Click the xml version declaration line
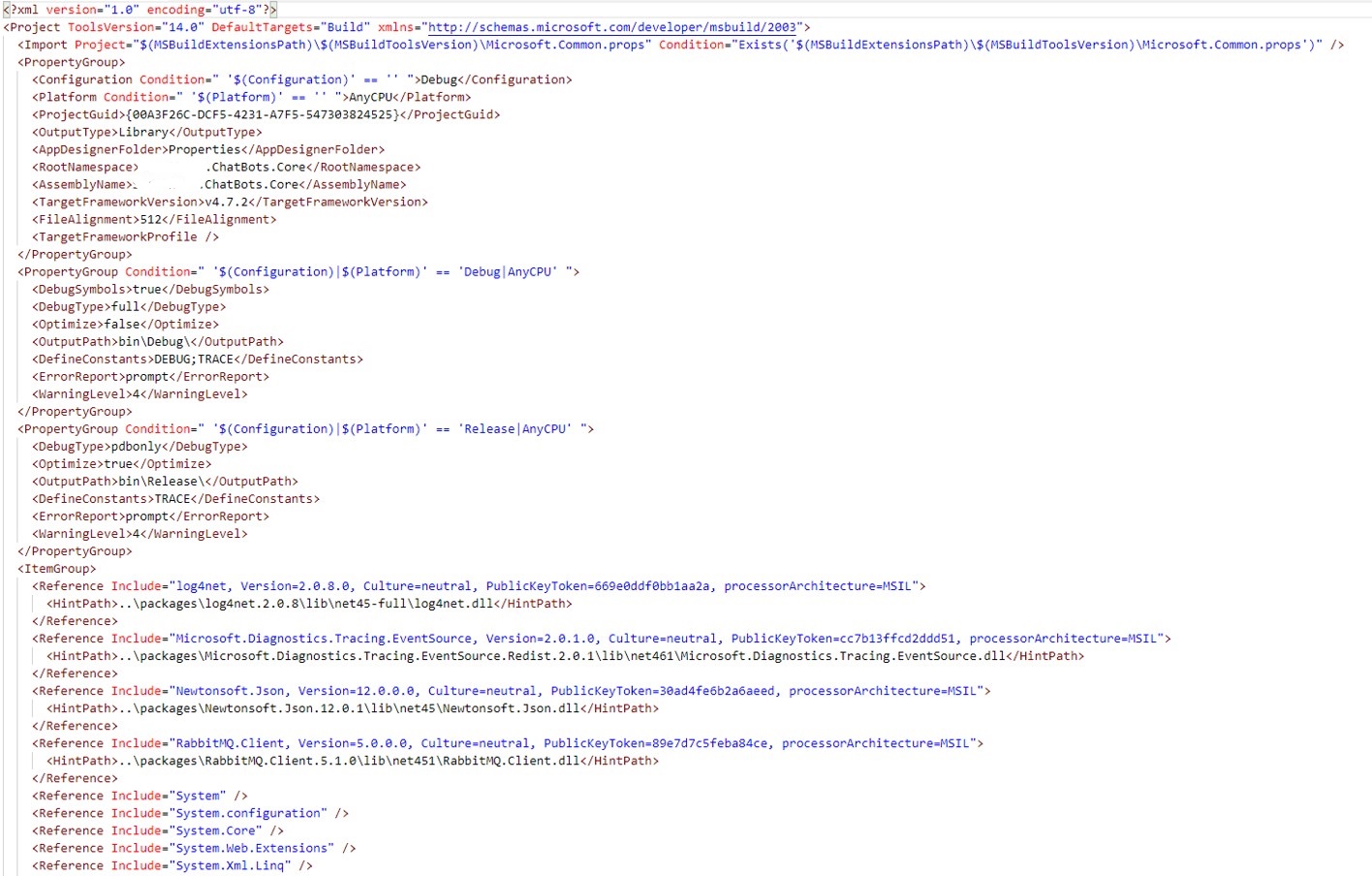 pyautogui.click(x=140, y=10)
